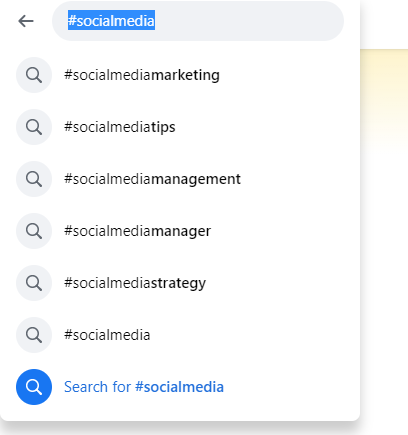Viewport: 408px width, 435px height.
Task: Select magnifier icon beside plain #socialmedia suggestion
Action: [34, 335]
